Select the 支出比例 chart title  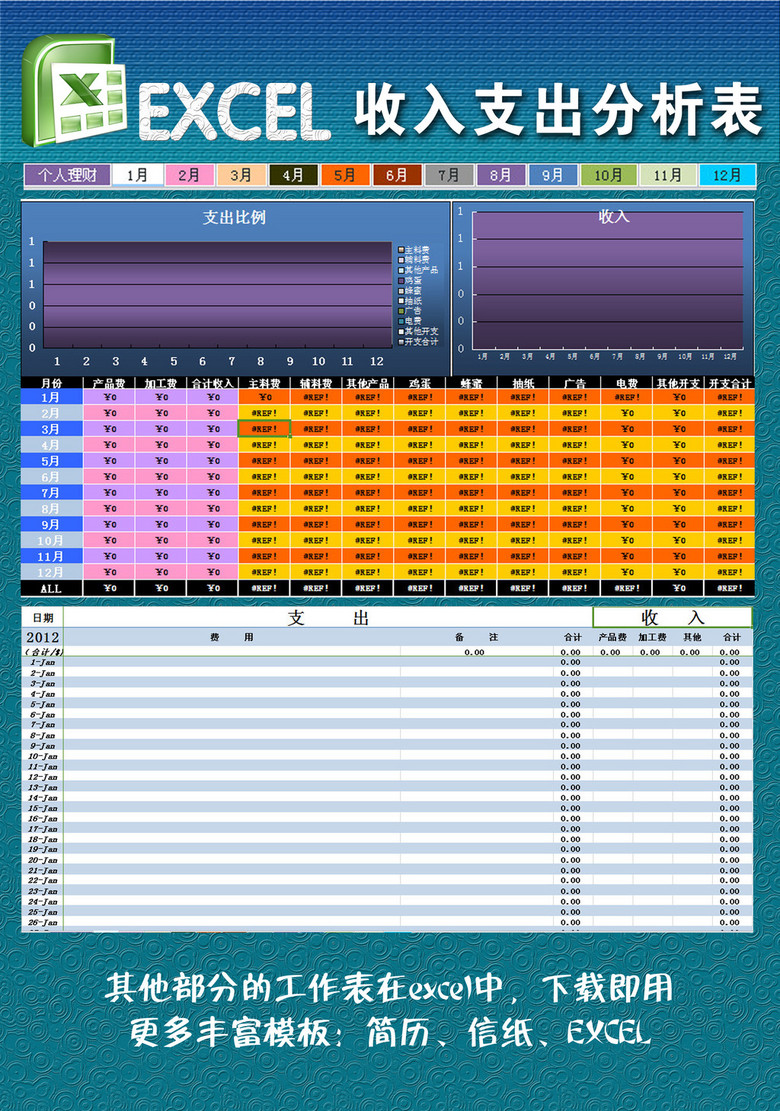click(x=234, y=218)
